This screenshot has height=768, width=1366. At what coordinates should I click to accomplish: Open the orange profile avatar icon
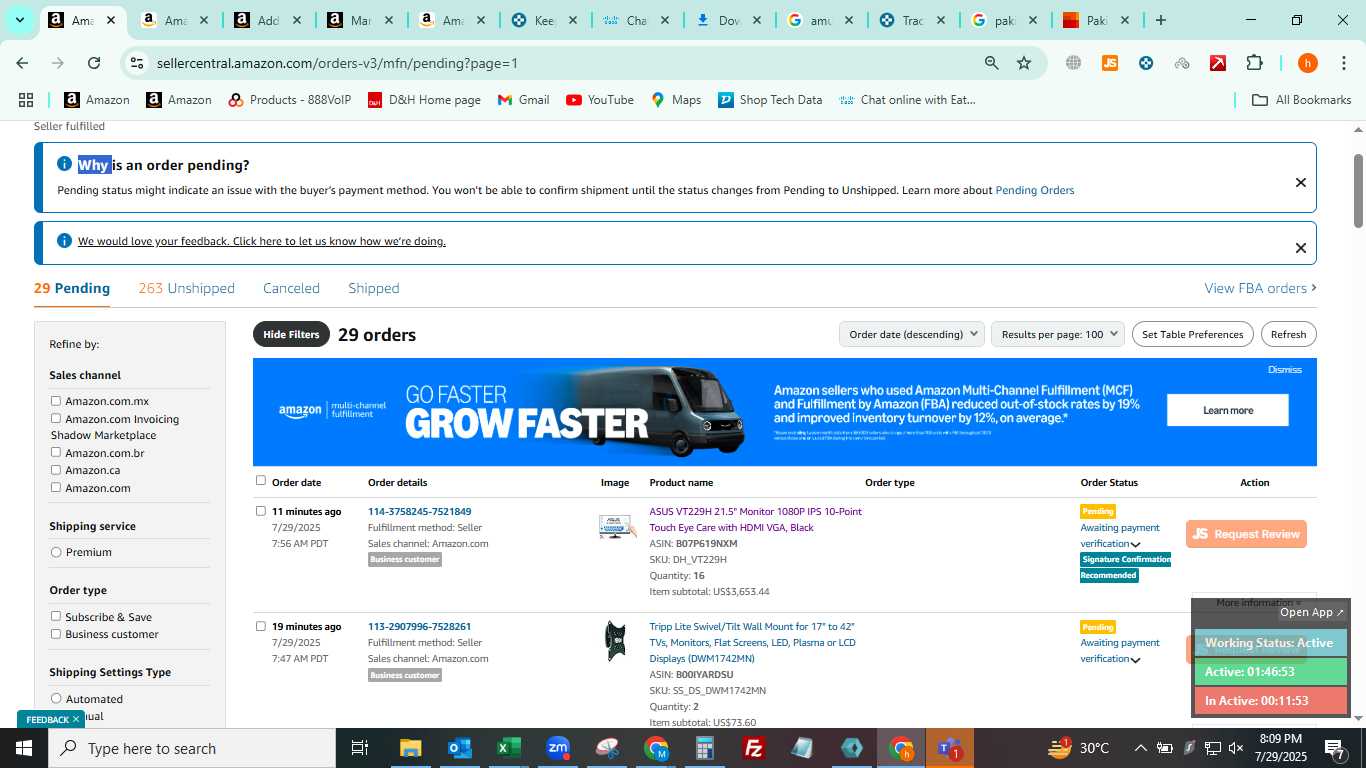(1307, 63)
